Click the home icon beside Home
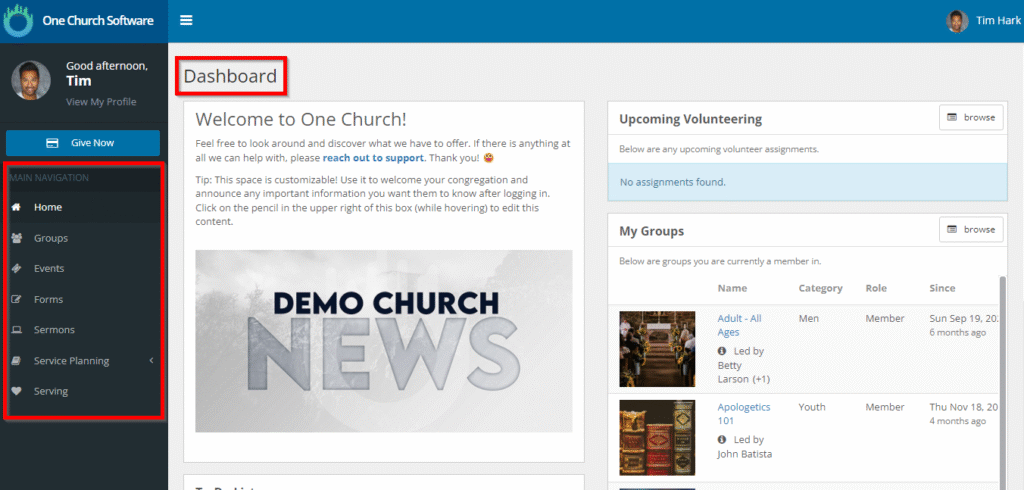This screenshot has width=1024, height=490. 17,207
